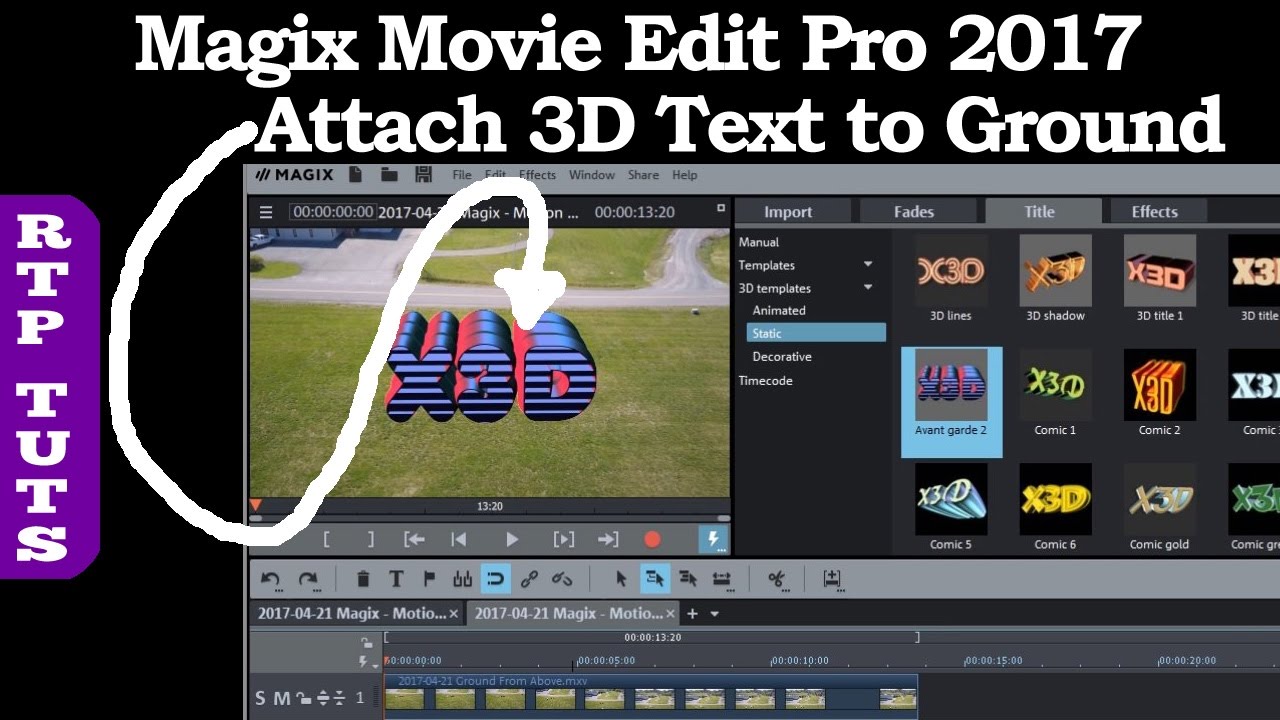
Task: Select Manual in the title categories
Action: (x=759, y=242)
